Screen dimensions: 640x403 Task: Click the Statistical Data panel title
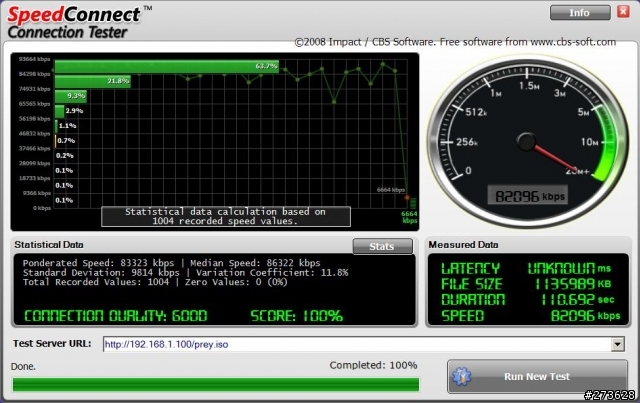point(49,245)
